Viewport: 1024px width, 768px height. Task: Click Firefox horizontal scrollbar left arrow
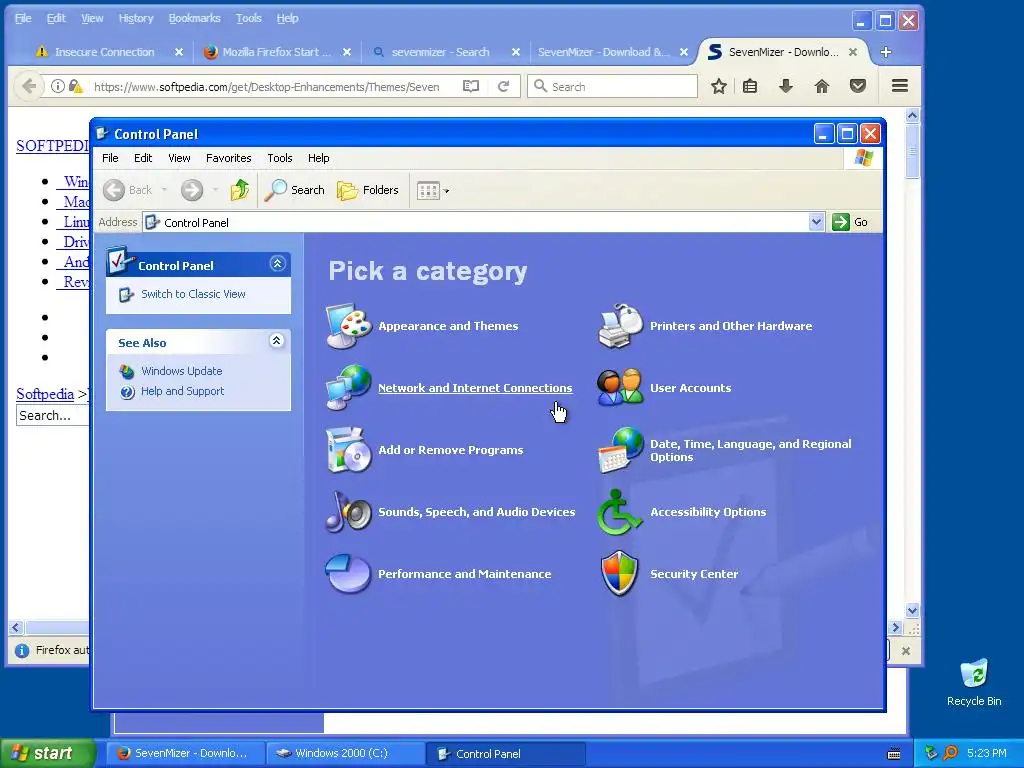pos(16,628)
